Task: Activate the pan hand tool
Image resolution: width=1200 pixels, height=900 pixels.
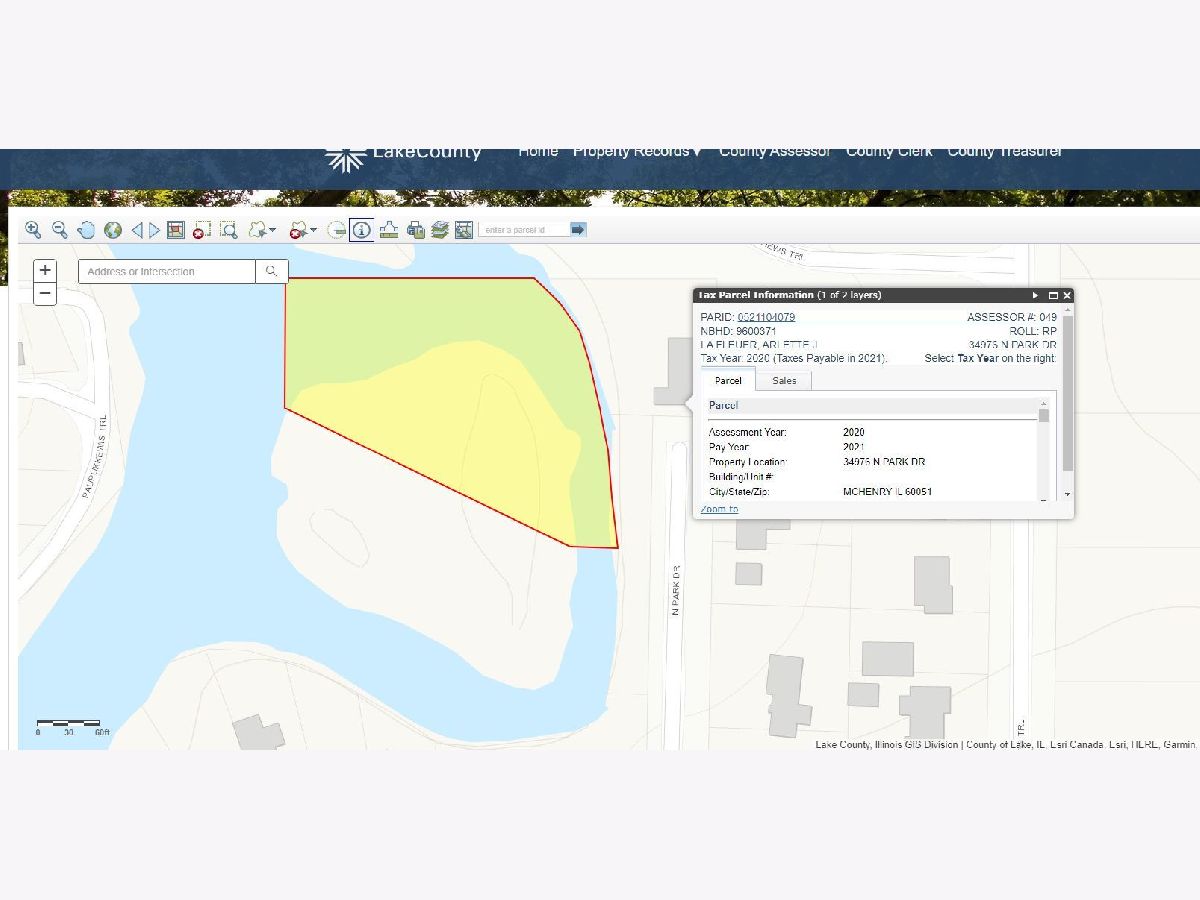Action: point(86,230)
